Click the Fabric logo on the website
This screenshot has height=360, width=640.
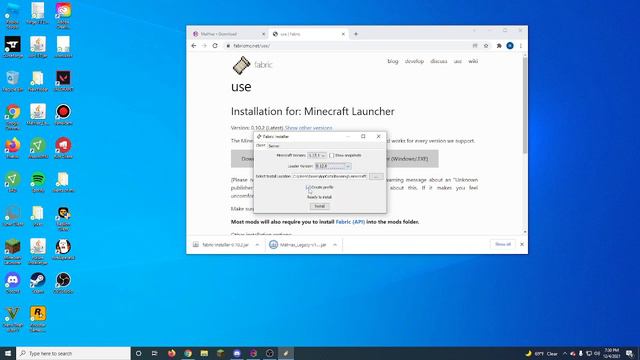[252, 65]
